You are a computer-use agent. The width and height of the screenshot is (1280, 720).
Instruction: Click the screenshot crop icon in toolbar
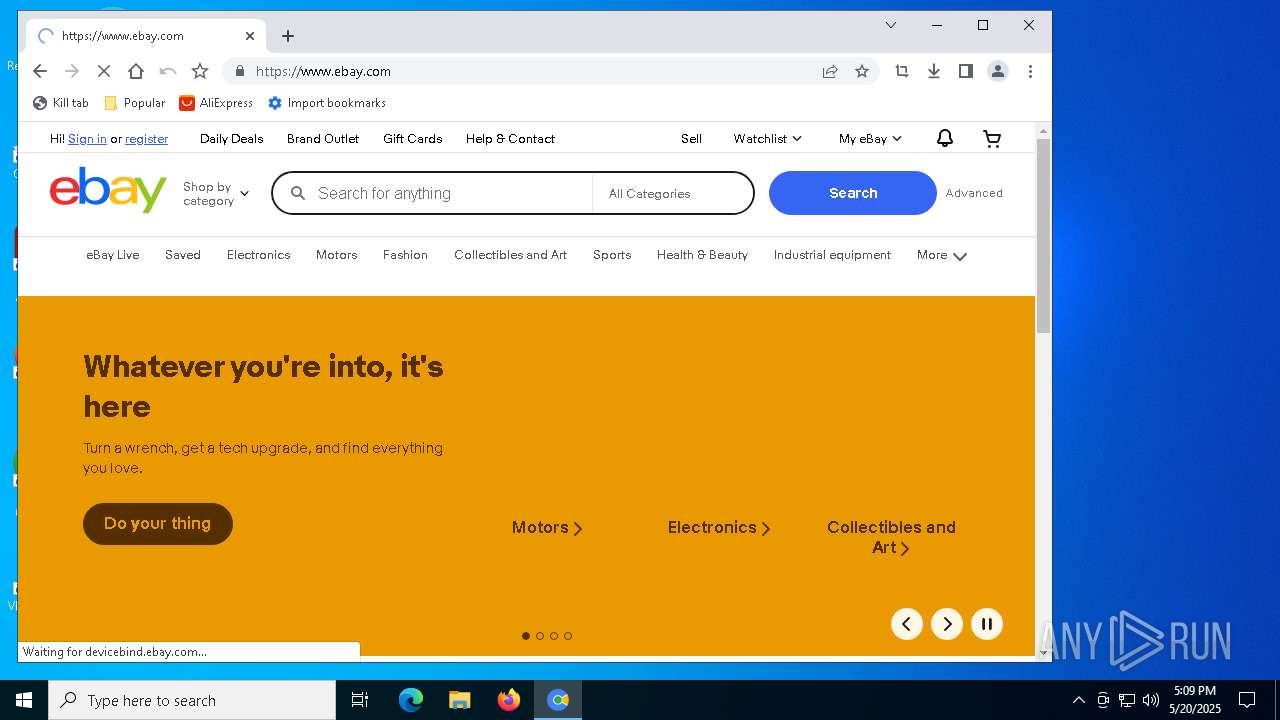click(902, 71)
